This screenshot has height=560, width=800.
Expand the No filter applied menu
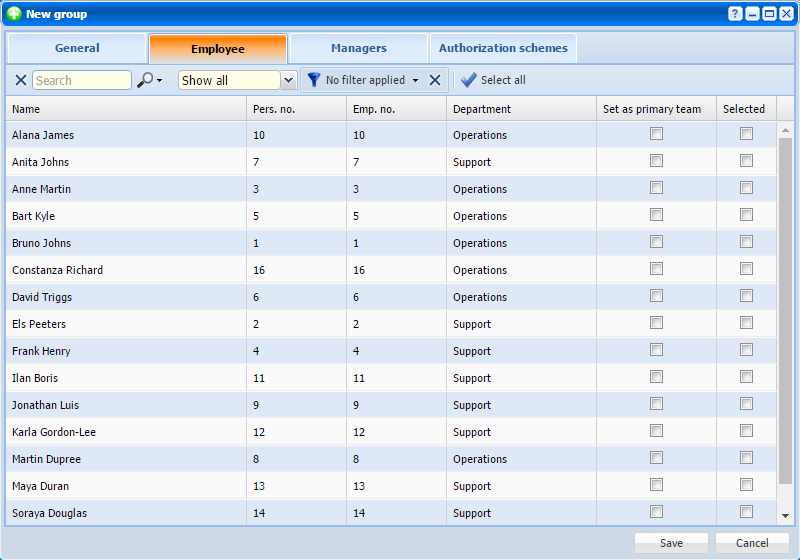[x=416, y=80]
